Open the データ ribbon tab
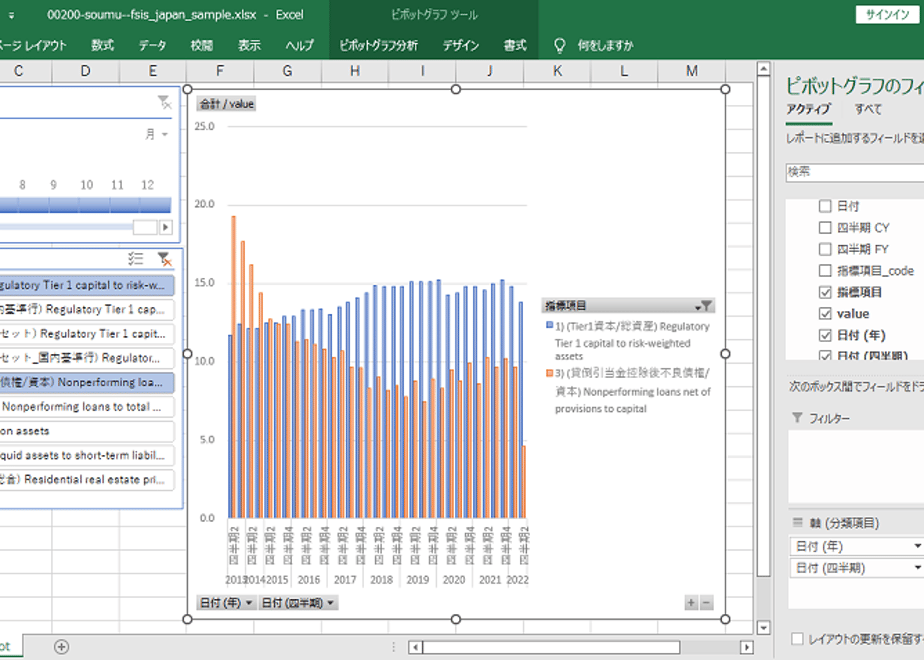The image size is (924, 660). point(152,45)
